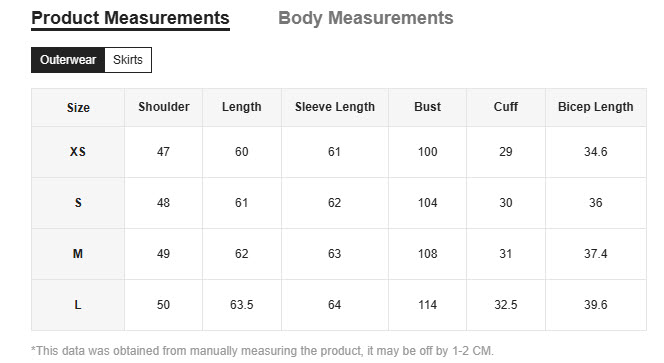Select the L size row label

click(78, 305)
